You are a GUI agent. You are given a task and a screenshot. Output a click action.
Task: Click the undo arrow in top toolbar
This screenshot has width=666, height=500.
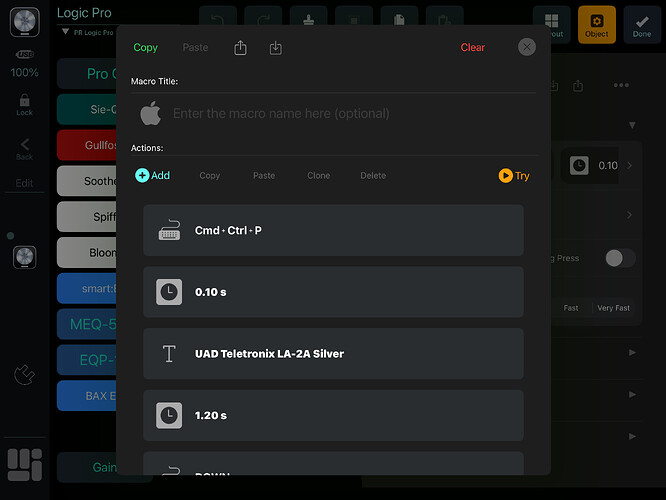(x=218, y=19)
